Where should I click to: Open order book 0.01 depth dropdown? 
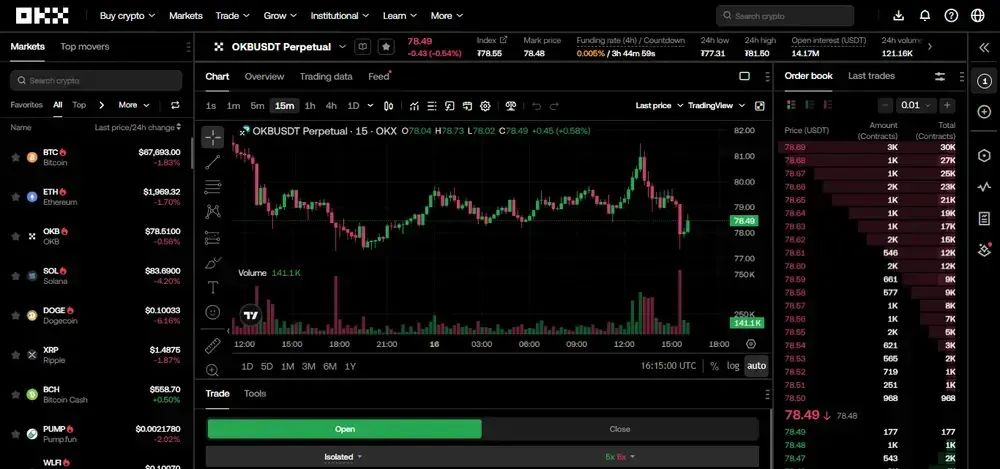pos(916,105)
